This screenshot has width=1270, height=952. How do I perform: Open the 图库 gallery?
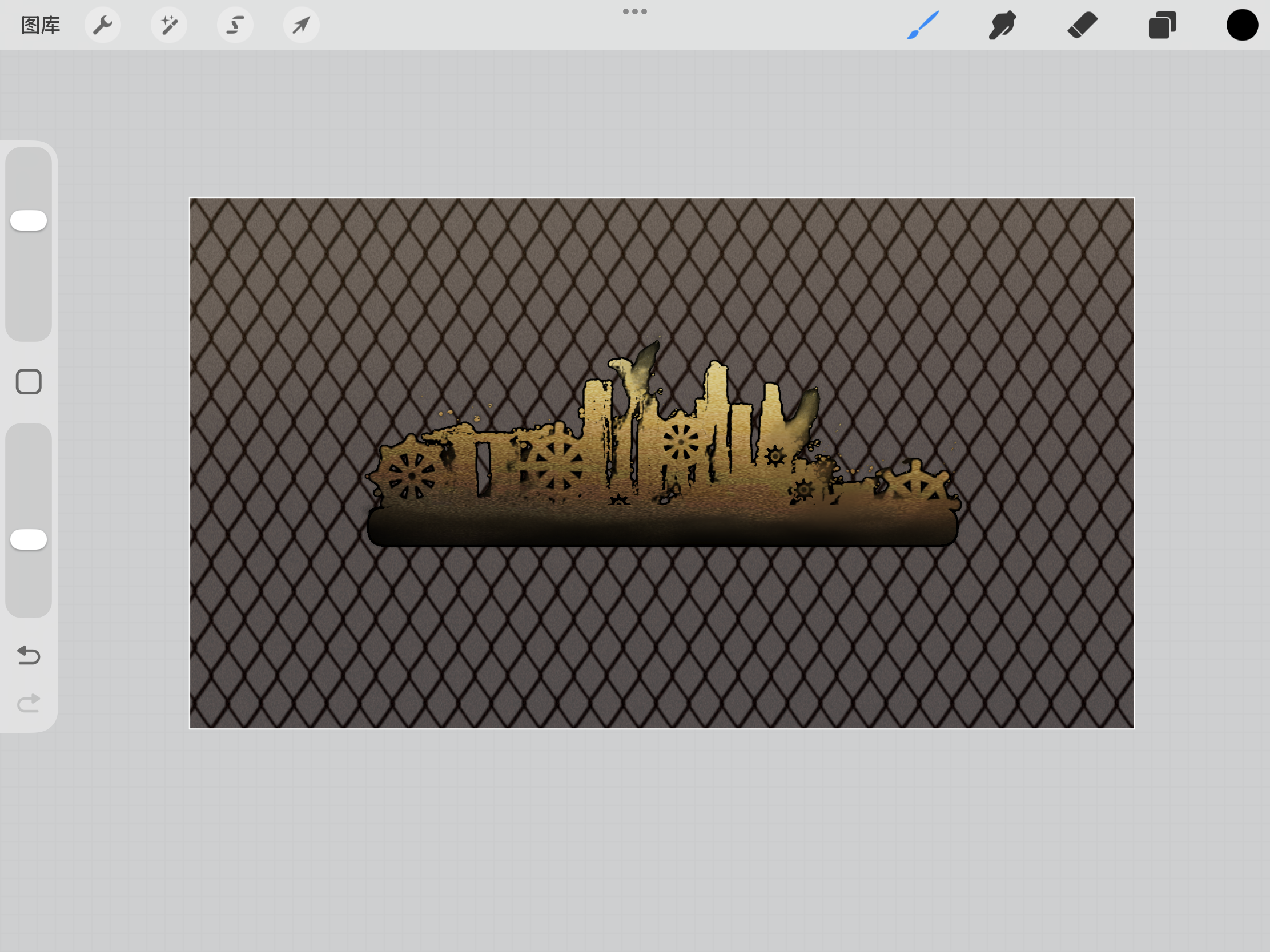pos(40,25)
